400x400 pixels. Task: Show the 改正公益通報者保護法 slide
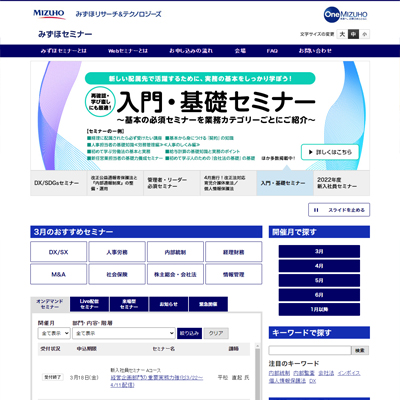[x=115, y=183]
